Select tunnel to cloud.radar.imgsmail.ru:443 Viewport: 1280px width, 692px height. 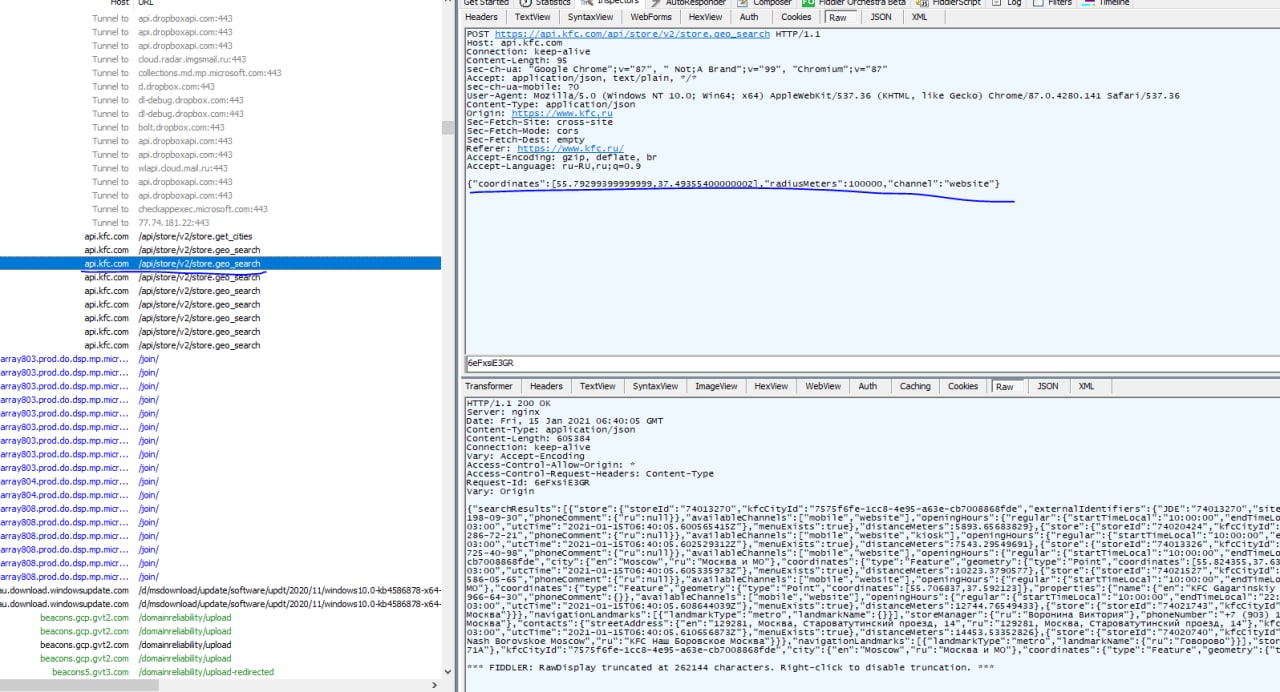(220, 59)
